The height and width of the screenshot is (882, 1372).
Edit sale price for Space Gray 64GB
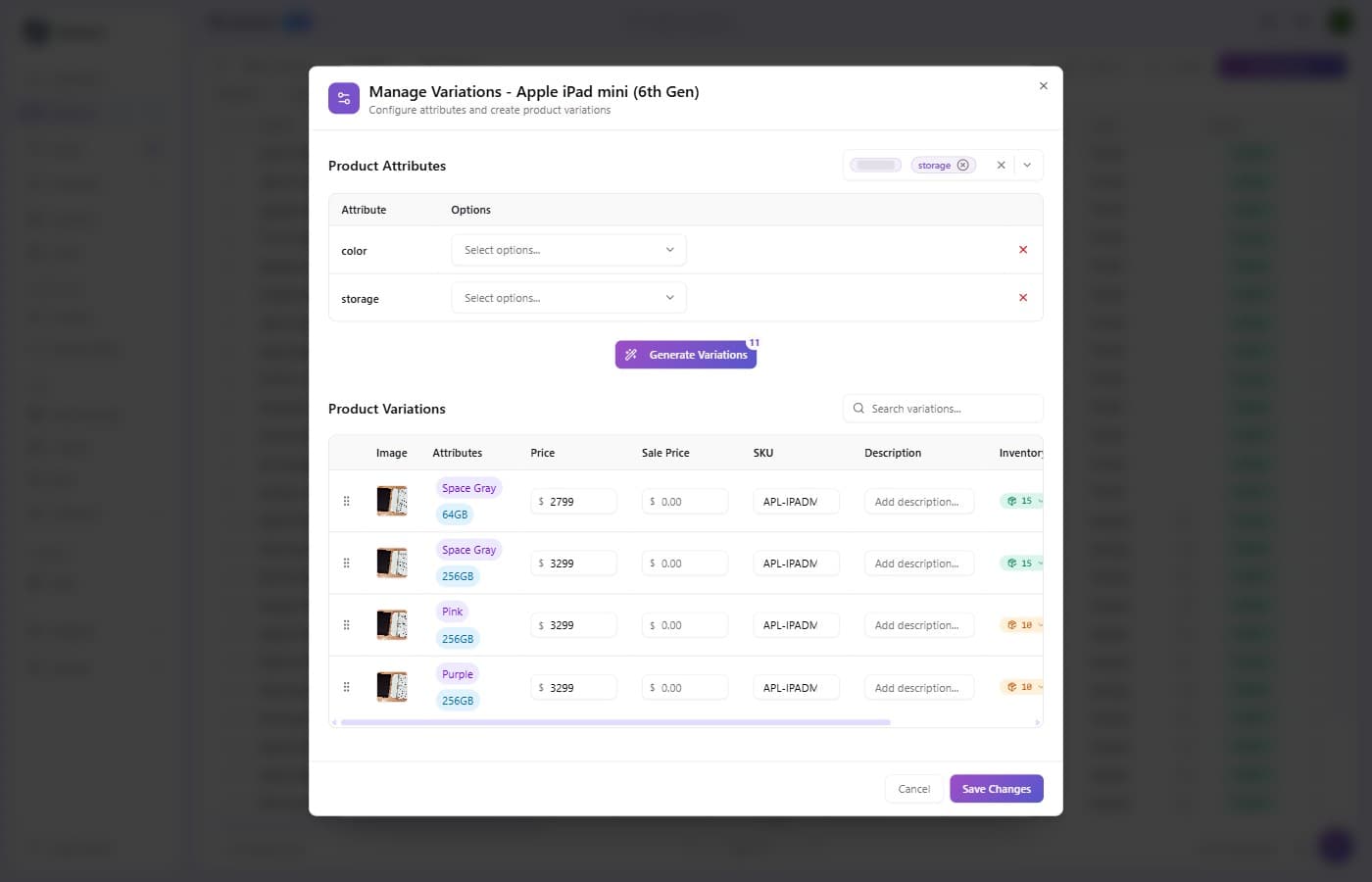(x=685, y=501)
